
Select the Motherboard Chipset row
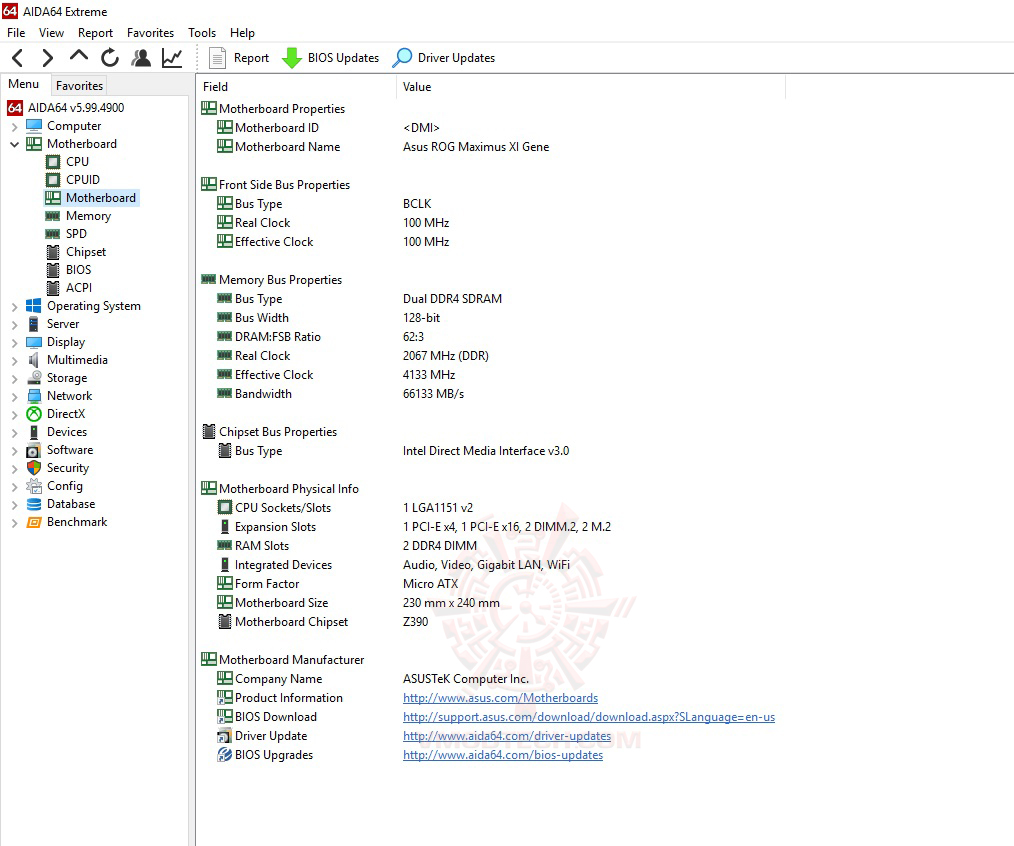[493, 622]
